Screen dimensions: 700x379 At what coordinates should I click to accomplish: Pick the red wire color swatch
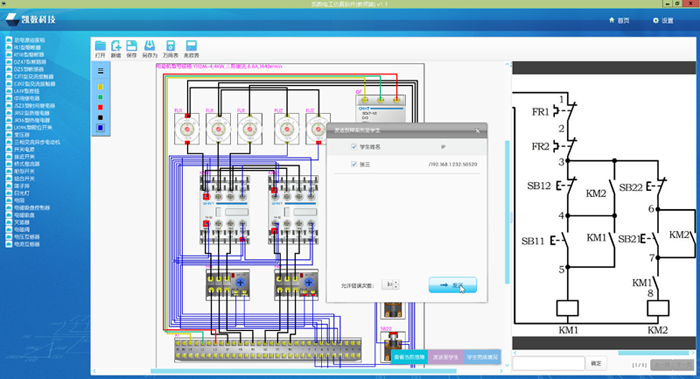click(100, 108)
